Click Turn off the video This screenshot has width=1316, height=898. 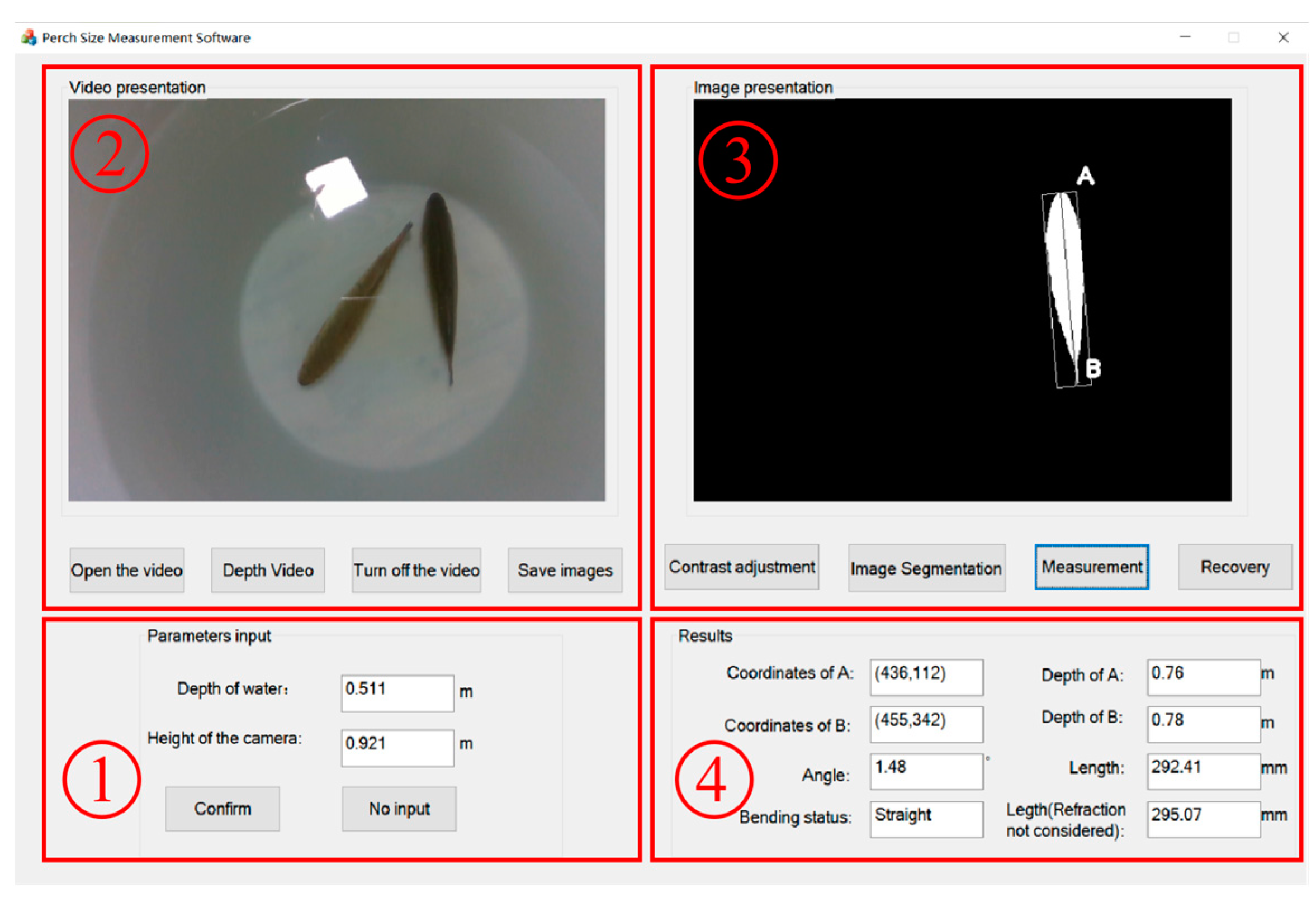tap(416, 570)
